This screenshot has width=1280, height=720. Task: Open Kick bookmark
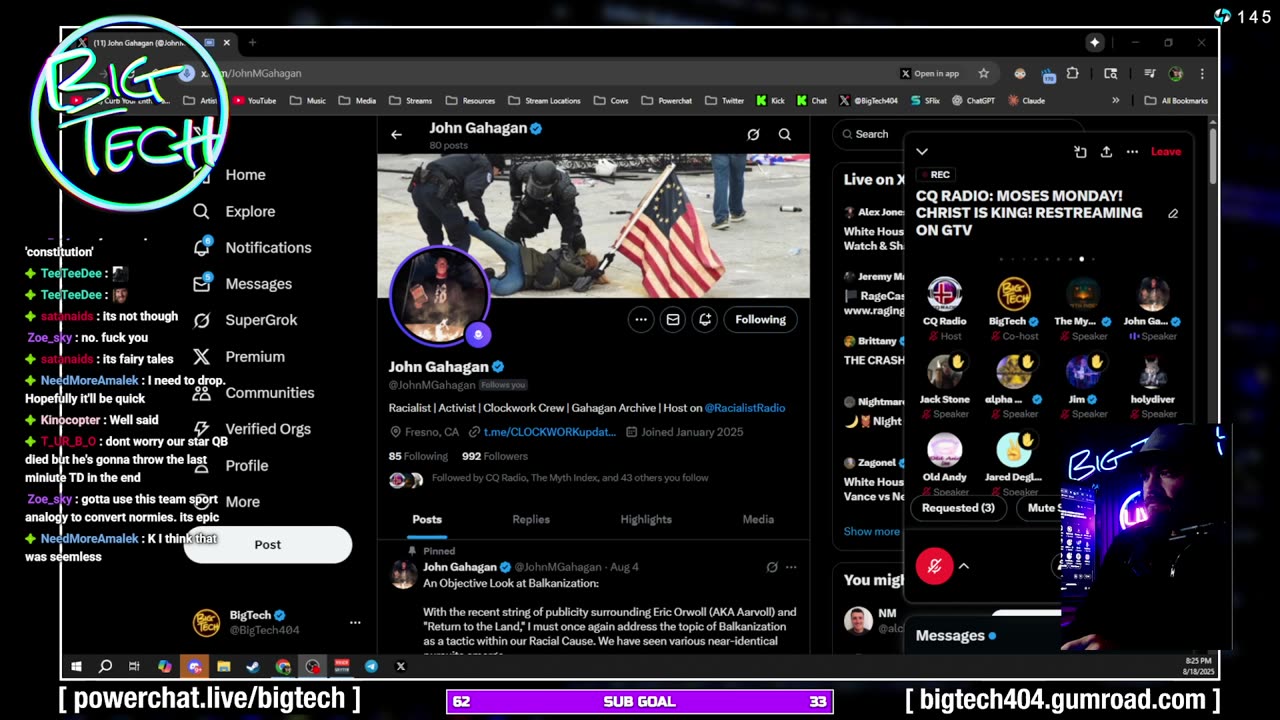(771, 100)
